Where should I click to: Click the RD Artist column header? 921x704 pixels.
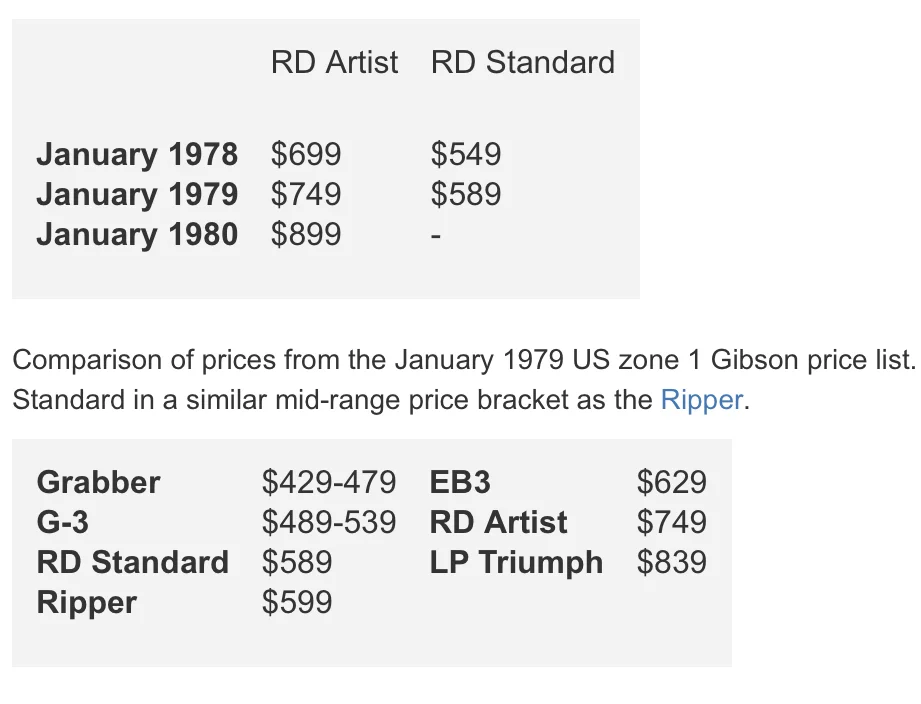click(x=334, y=63)
